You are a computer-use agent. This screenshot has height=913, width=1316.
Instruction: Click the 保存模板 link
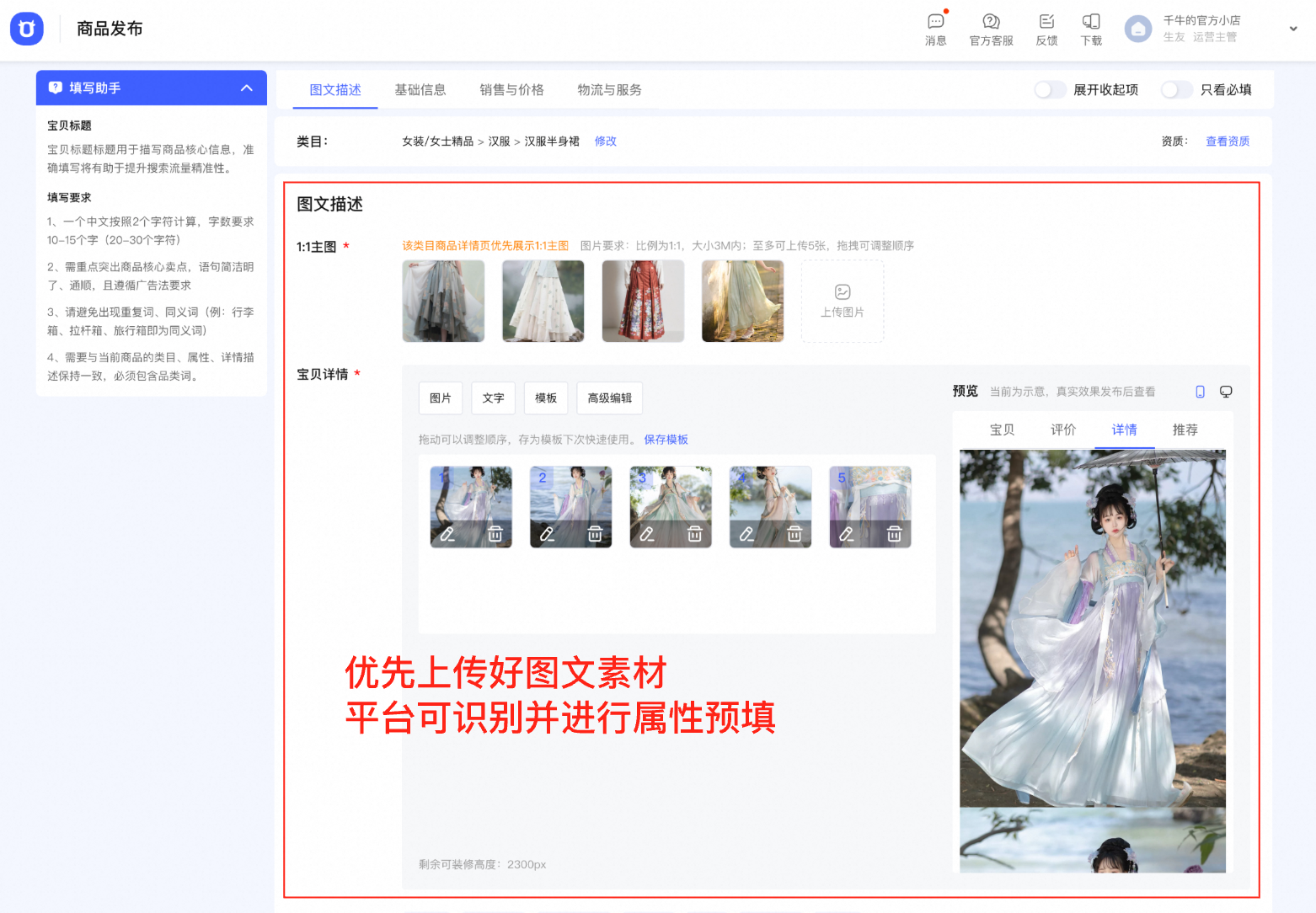click(666, 440)
